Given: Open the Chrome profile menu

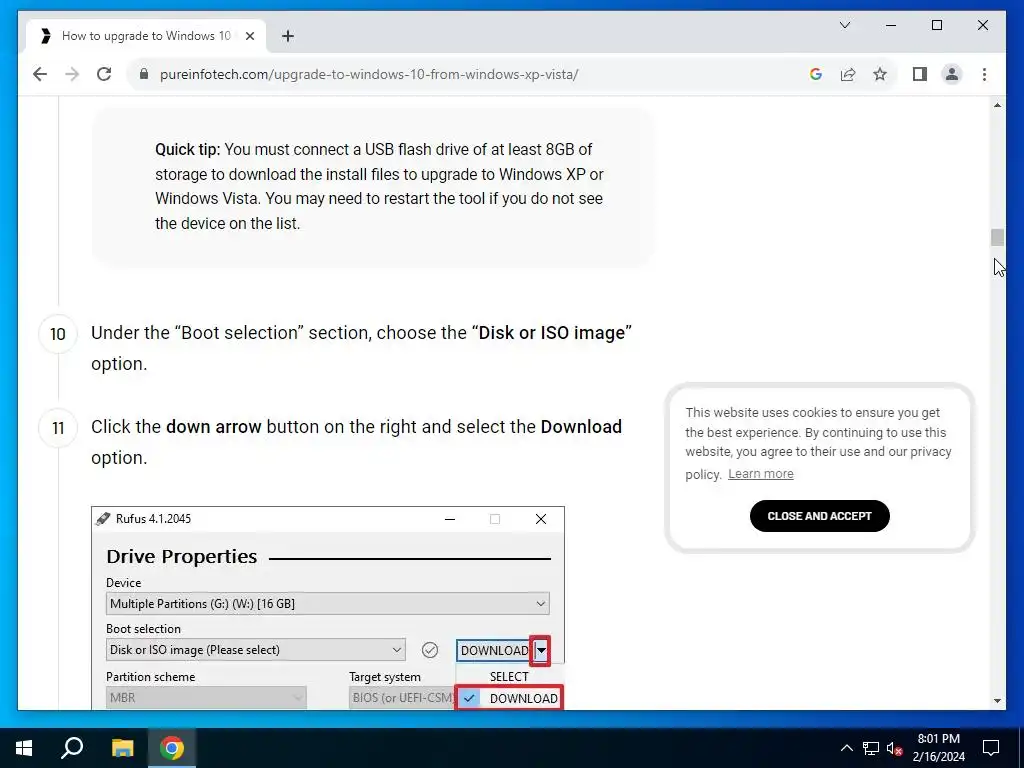Looking at the screenshot, I should point(952,74).
